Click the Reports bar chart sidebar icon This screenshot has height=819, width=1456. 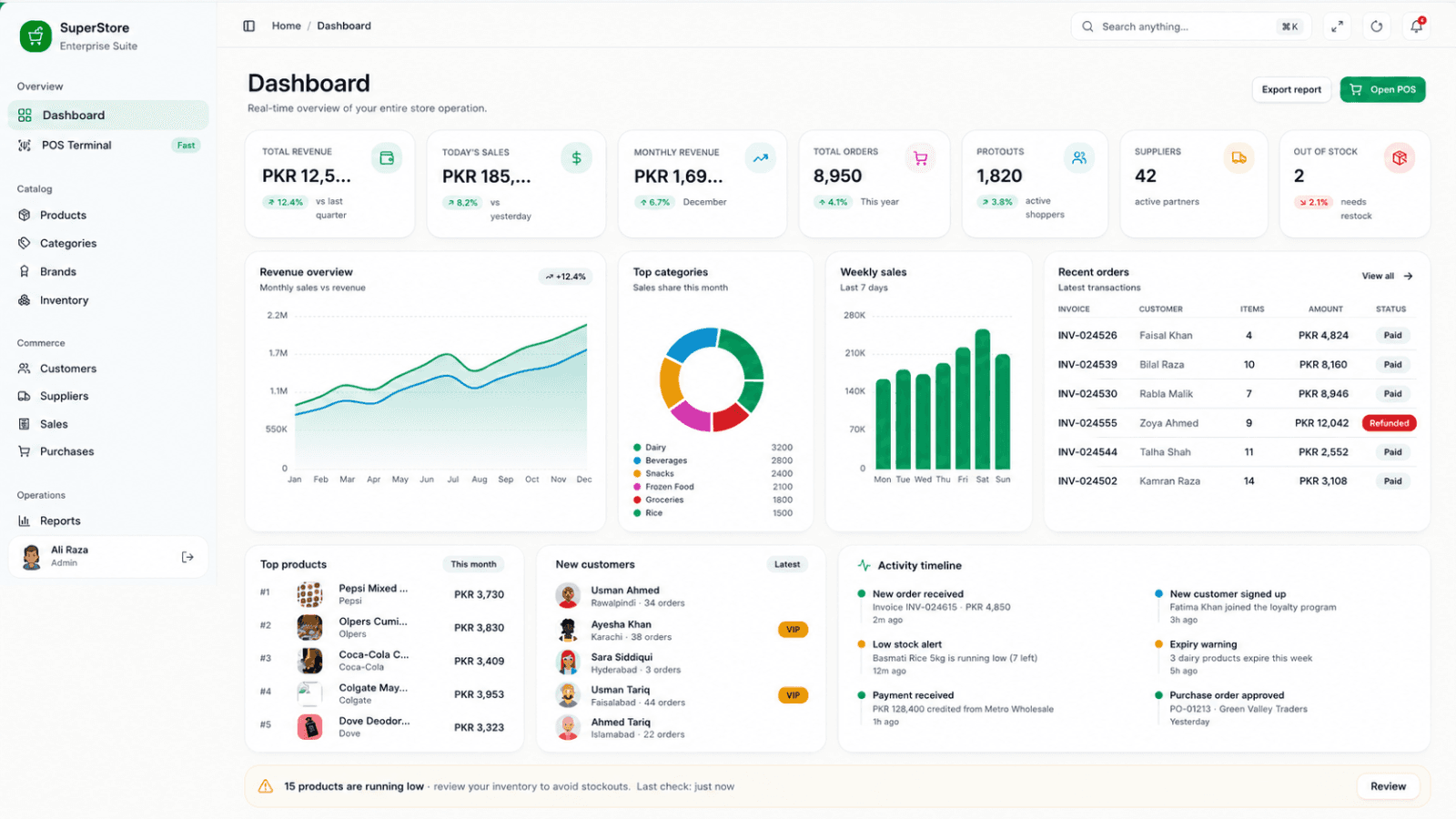pos(25,521)
